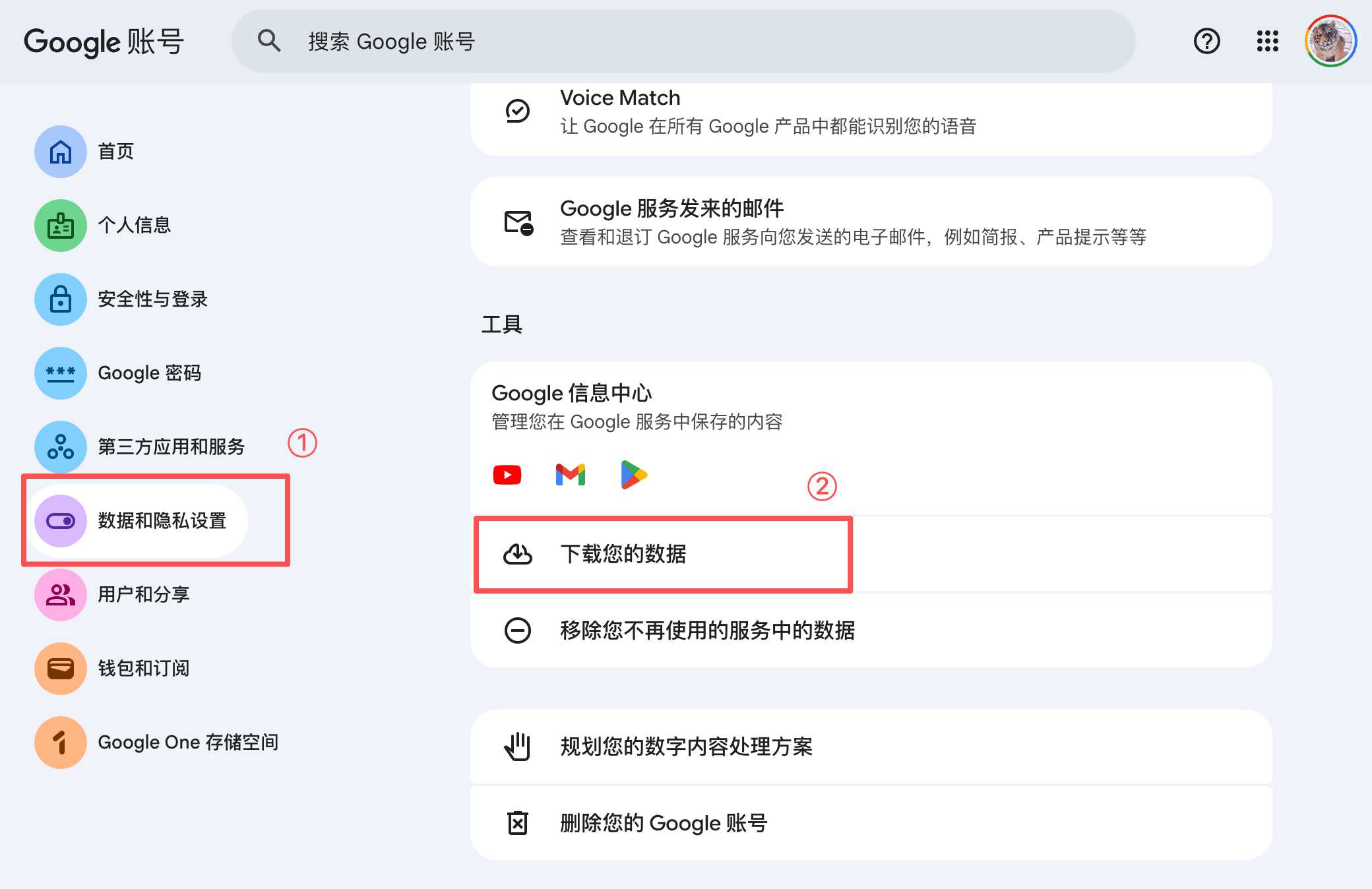Viewport: 1372px width, 889px height.
Task: Click the hand icon beside 规划您的数字内容处理方案
Action: [x=518, y=747]
